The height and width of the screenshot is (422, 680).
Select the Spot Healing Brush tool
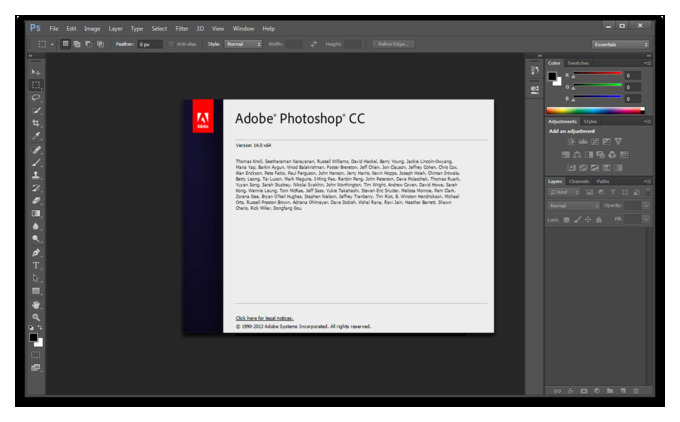click(36, 150)
